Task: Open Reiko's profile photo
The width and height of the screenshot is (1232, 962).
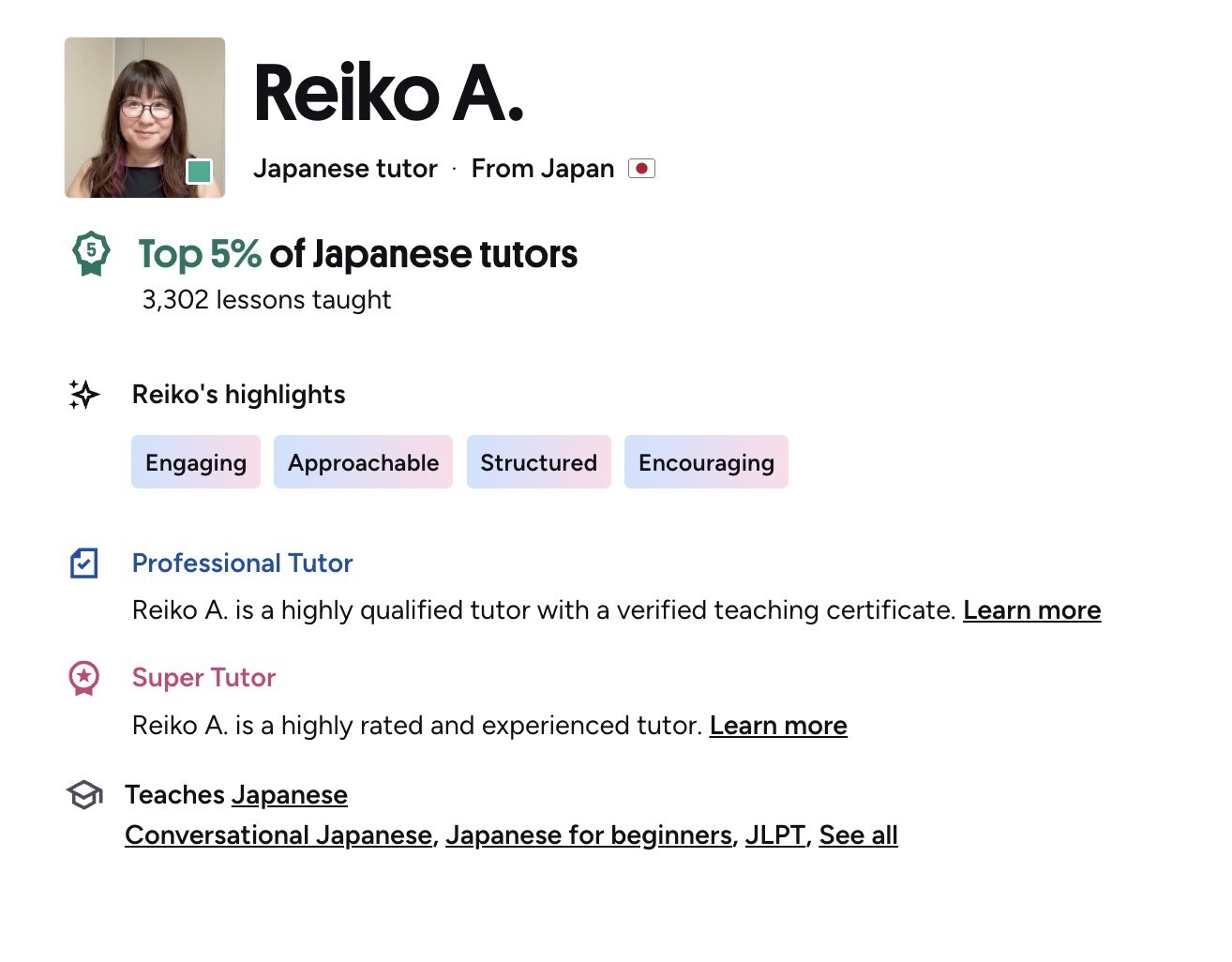Action: tap(144, 117)
